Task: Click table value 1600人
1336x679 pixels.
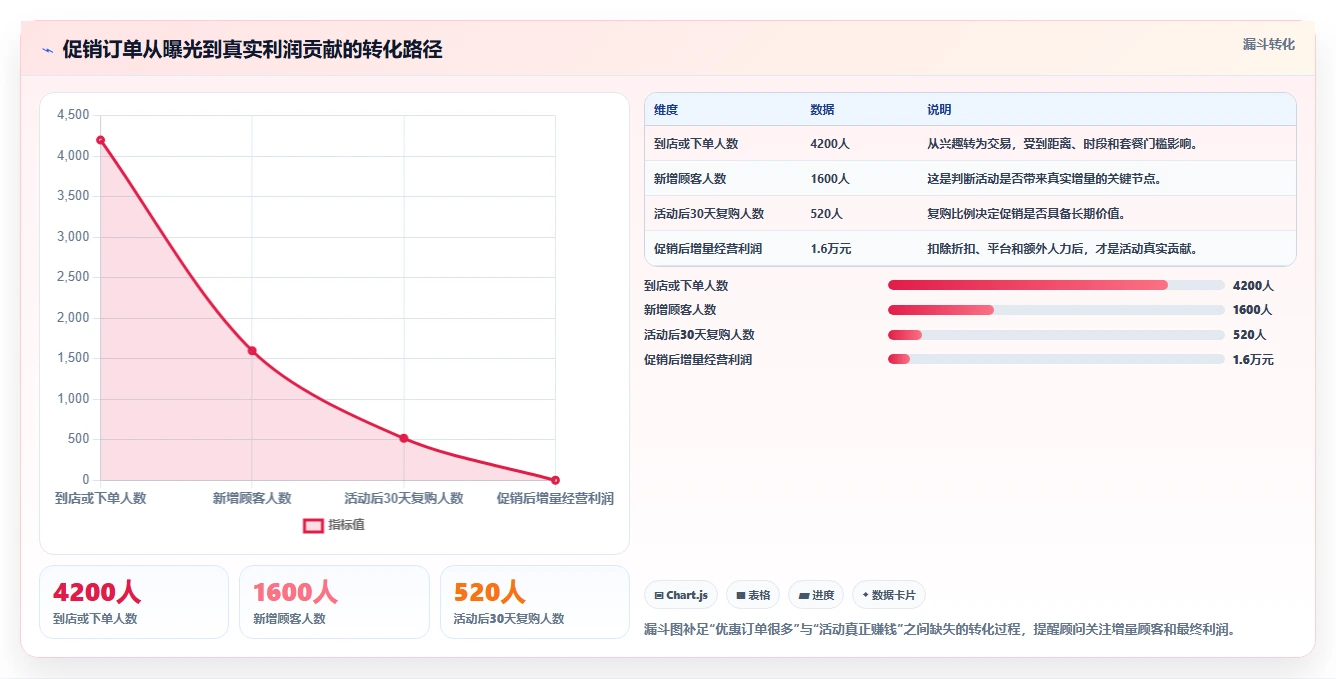Action: [830, 179]
